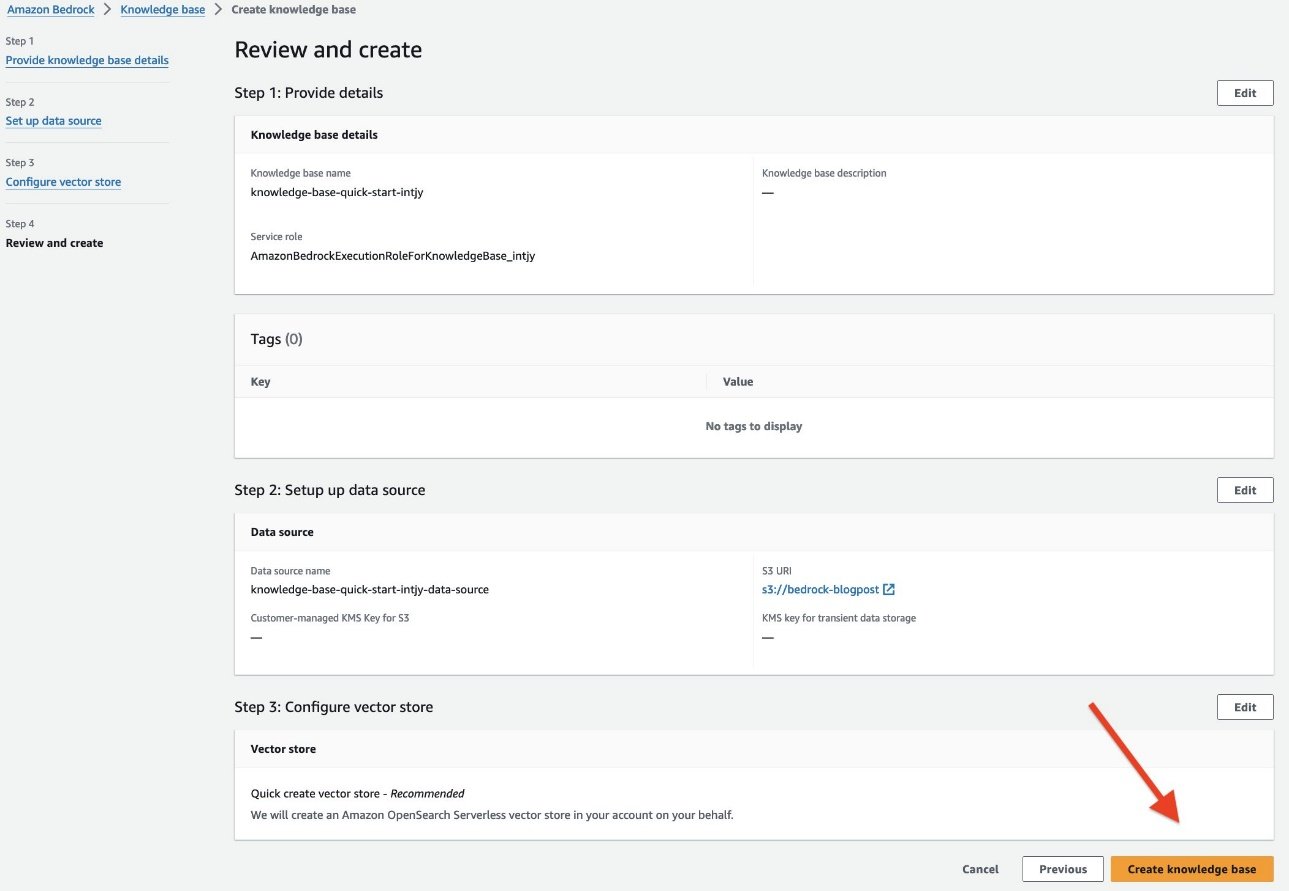This screenshot has height=891, width=1289.
Task: Click 'Customer-managed KMS Key for S3' label
Action: click(x=330, y=618)
